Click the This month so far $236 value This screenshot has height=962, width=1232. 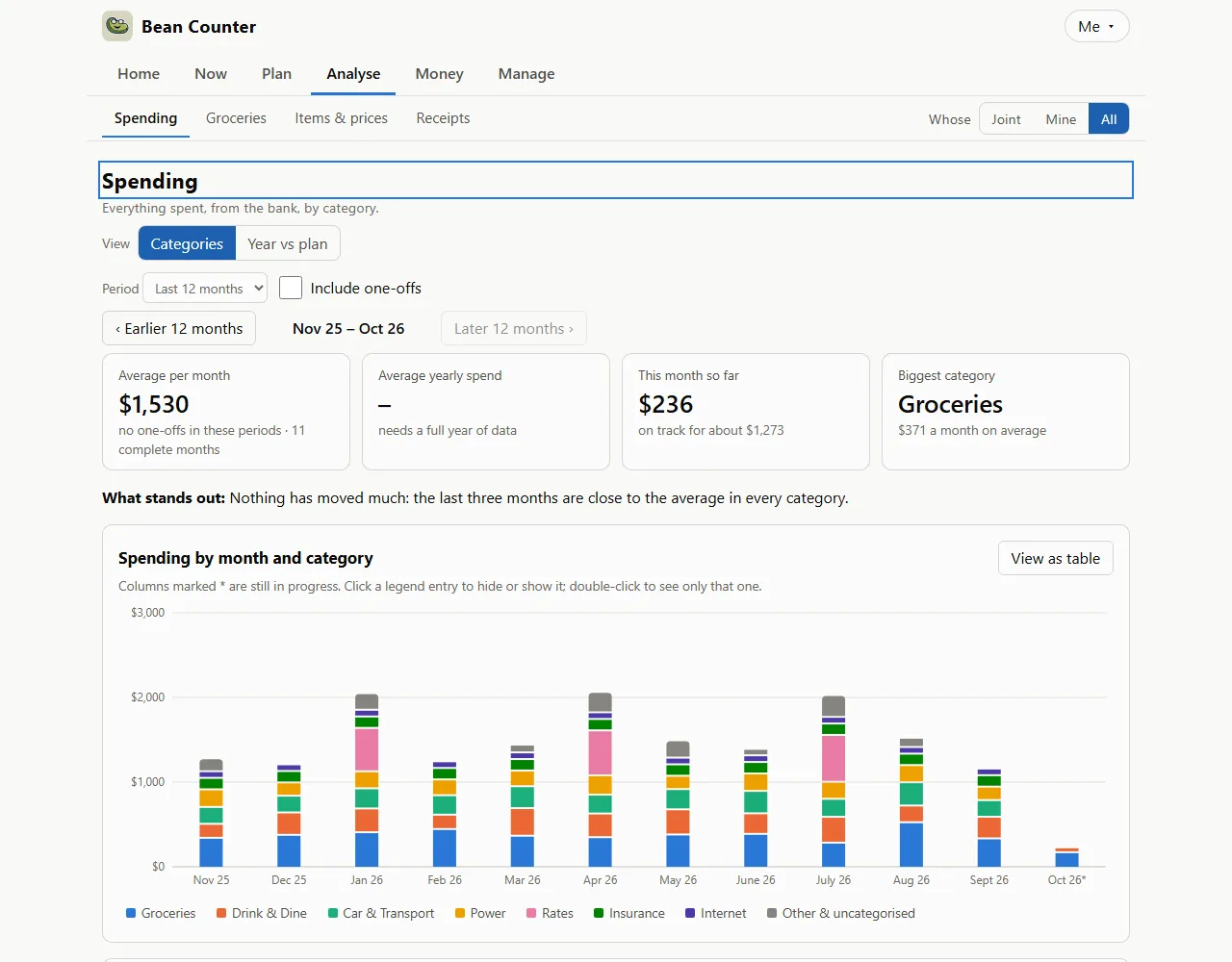coord(666,404)
